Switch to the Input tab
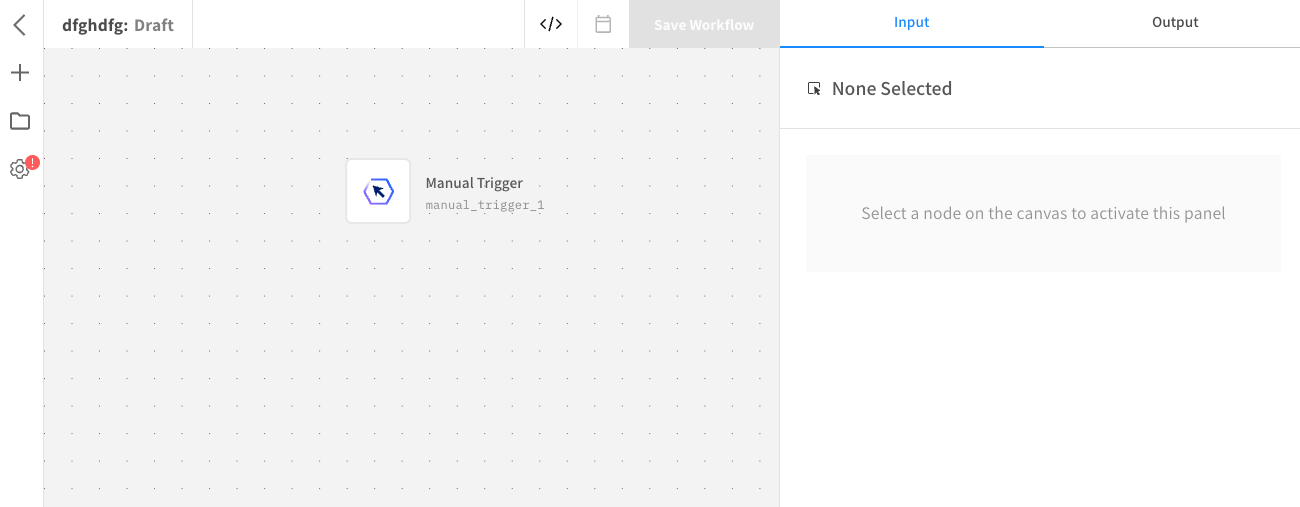This screenshot has width=1300, height=507. 912,23
